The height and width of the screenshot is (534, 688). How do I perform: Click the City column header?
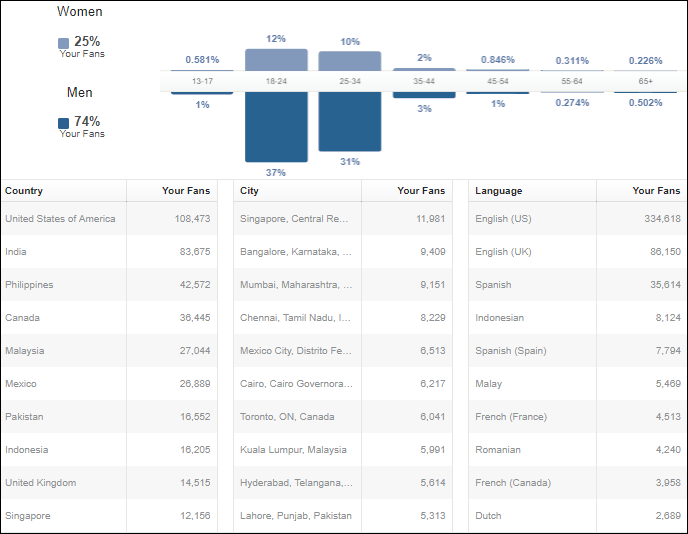click(249, 191)
